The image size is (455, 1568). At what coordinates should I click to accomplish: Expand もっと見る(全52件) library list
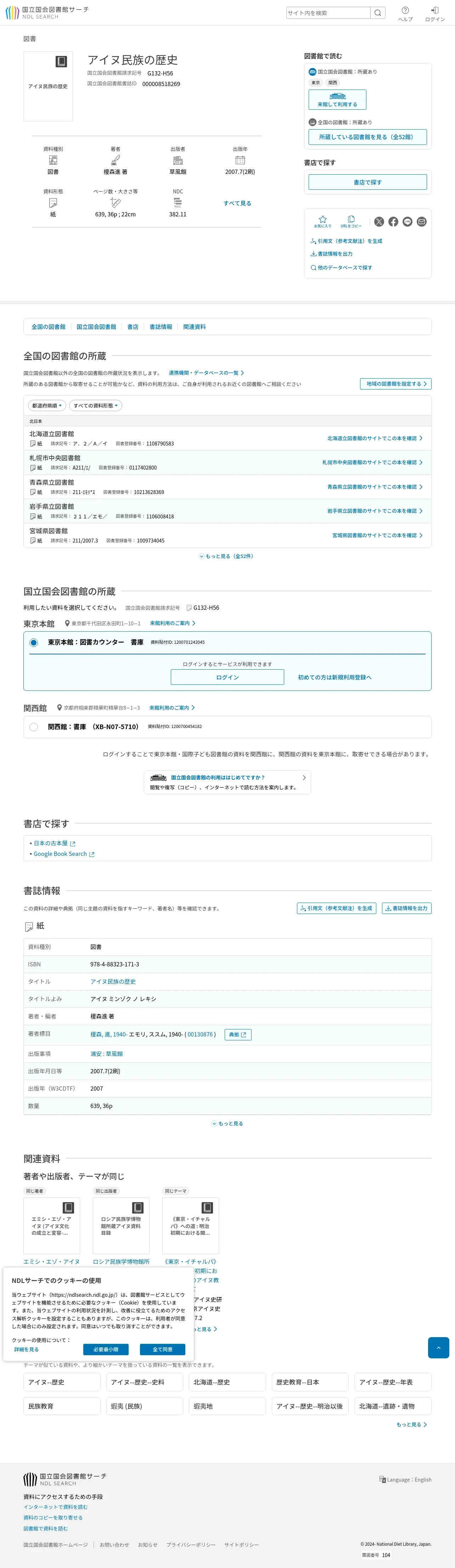coord(226,556)
